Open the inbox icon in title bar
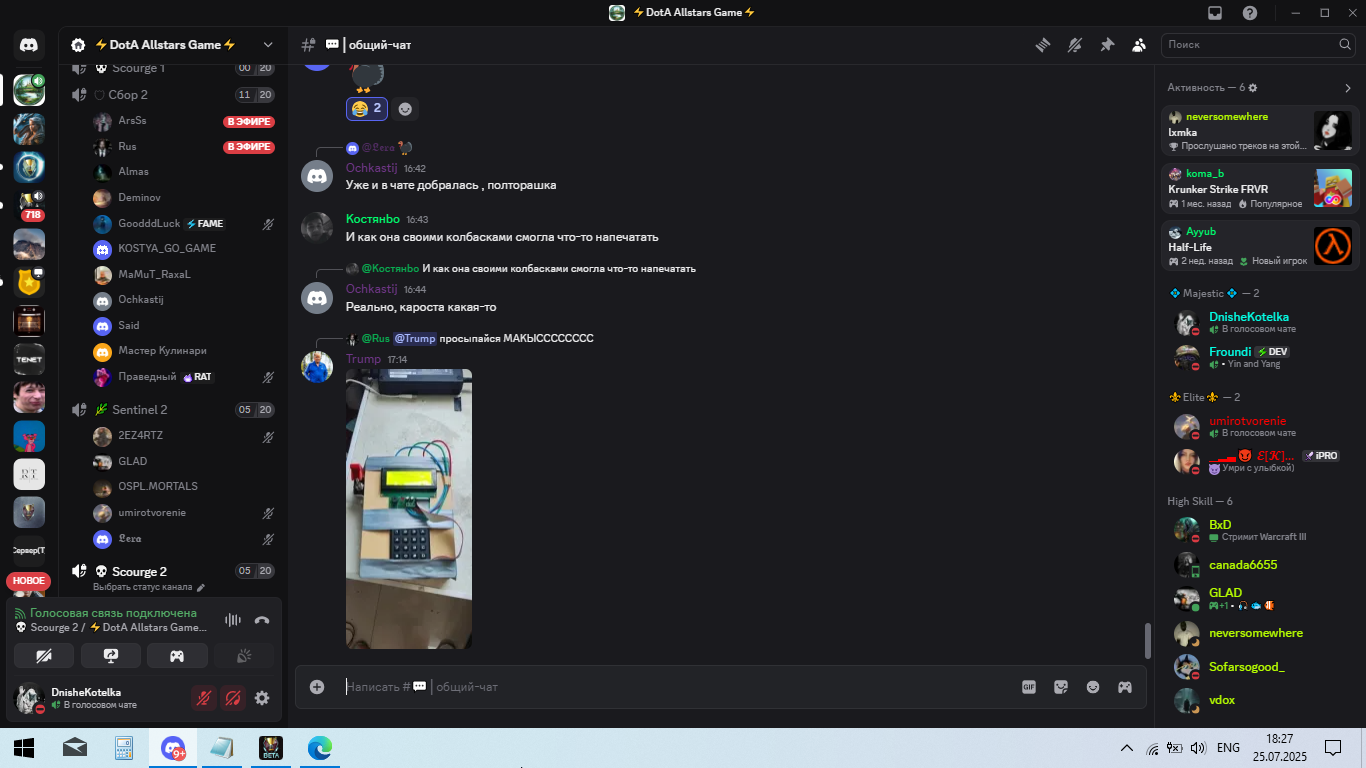 coord(1215,13)
